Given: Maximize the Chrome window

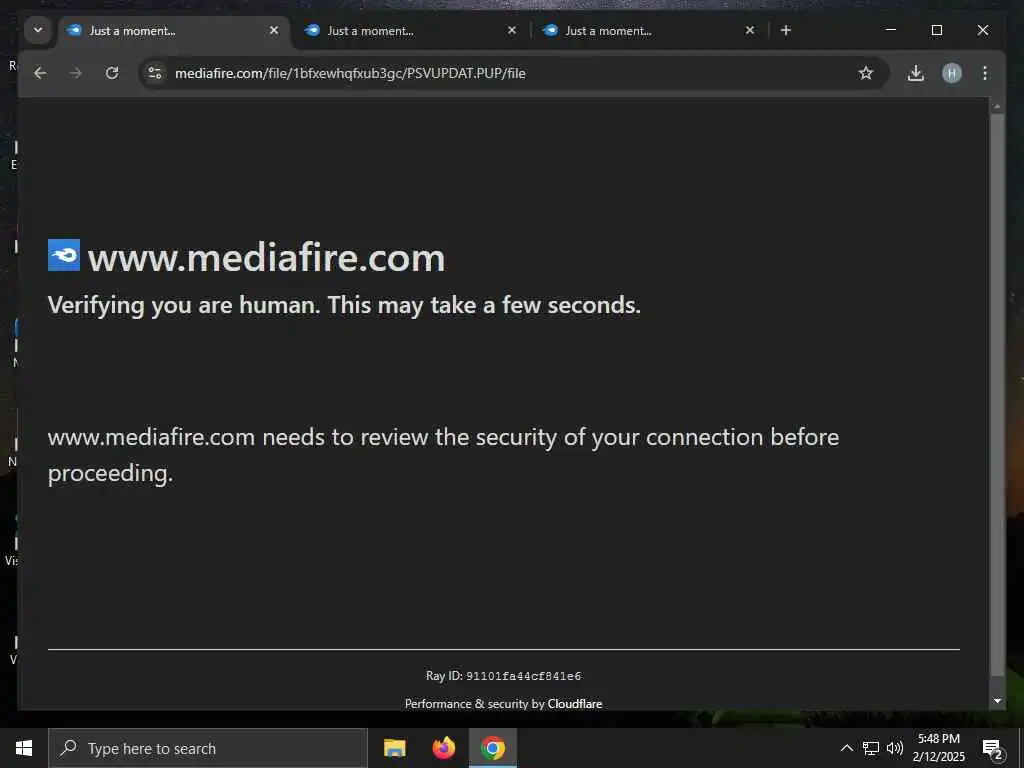Looking at the screenshot, I should (x=936, y=30).
